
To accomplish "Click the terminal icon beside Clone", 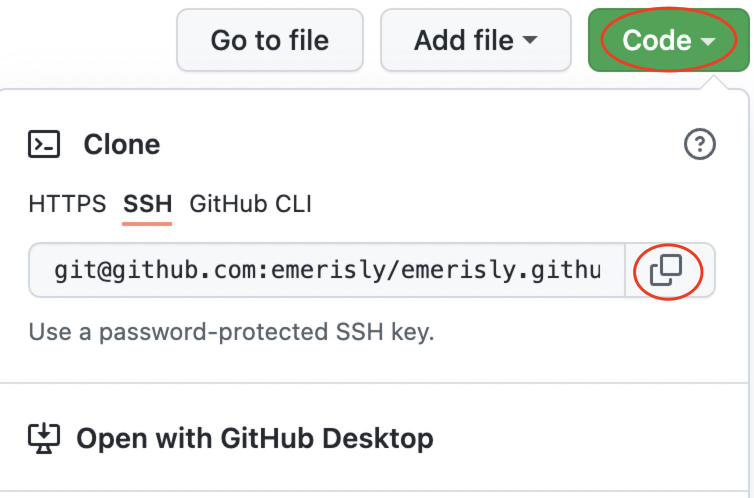I will click(x=44, y=145).
